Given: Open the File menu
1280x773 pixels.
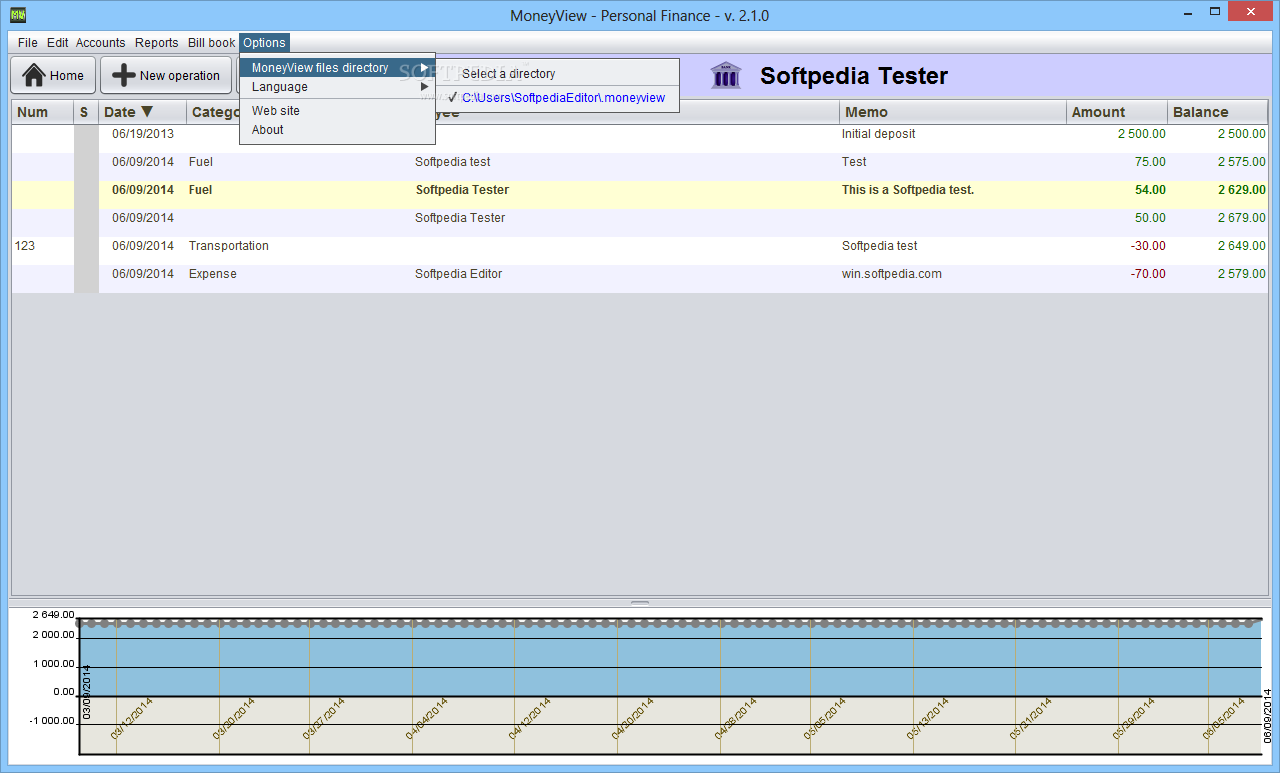Looking at the screenshot, I should 28,43.
